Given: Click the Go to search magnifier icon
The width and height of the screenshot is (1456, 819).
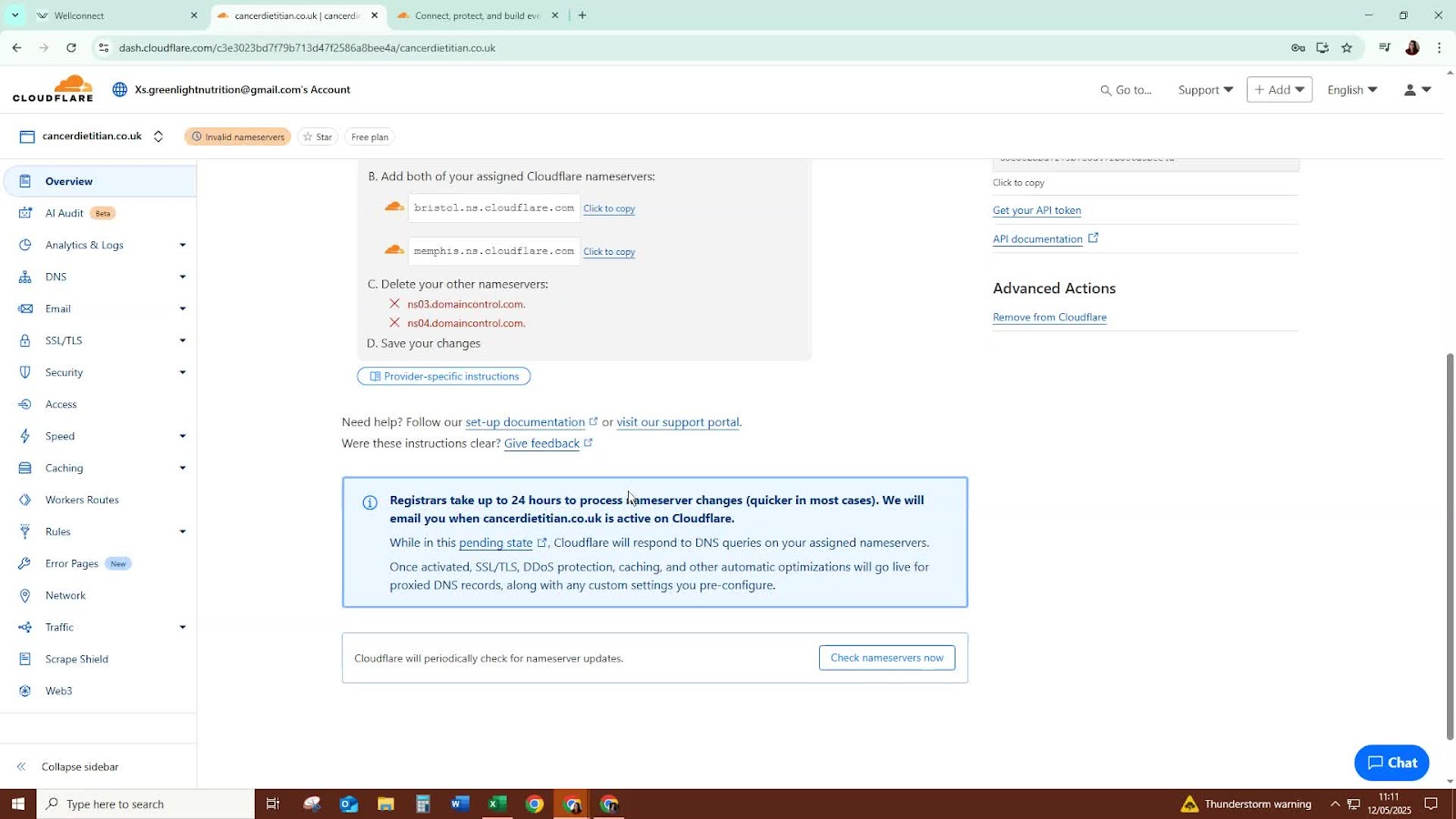Looking at the screenshot, I should 1106,90.
